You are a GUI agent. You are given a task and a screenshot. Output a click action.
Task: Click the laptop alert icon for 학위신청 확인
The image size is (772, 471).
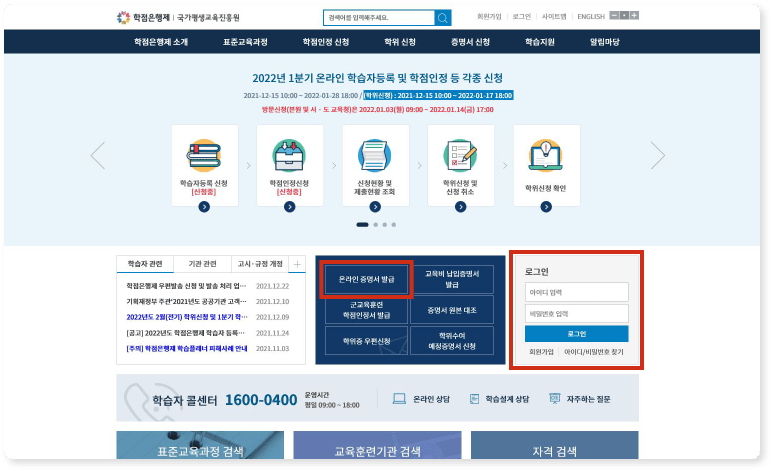[546, 156]
